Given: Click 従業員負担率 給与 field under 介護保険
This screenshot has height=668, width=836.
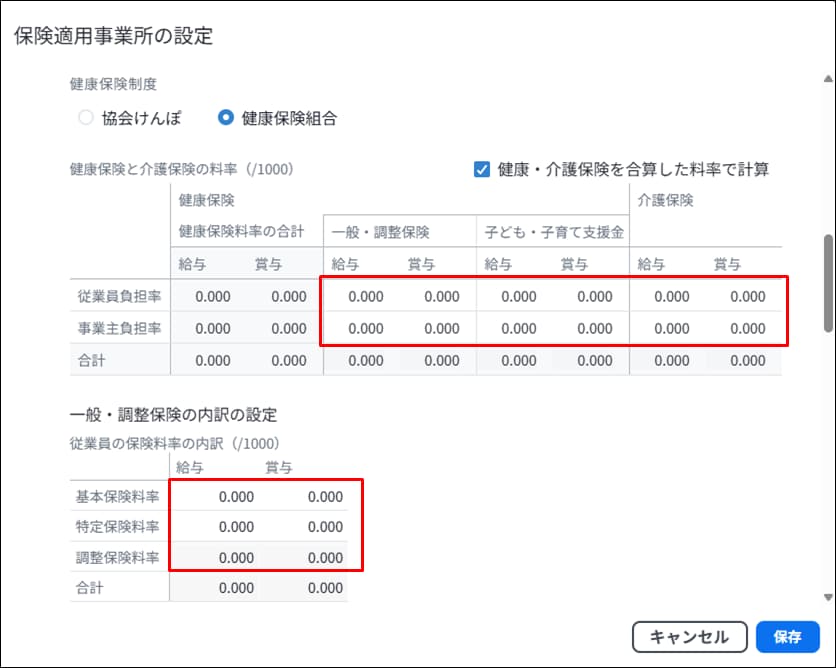Looking at the screenshot, I should coord(669,296).
